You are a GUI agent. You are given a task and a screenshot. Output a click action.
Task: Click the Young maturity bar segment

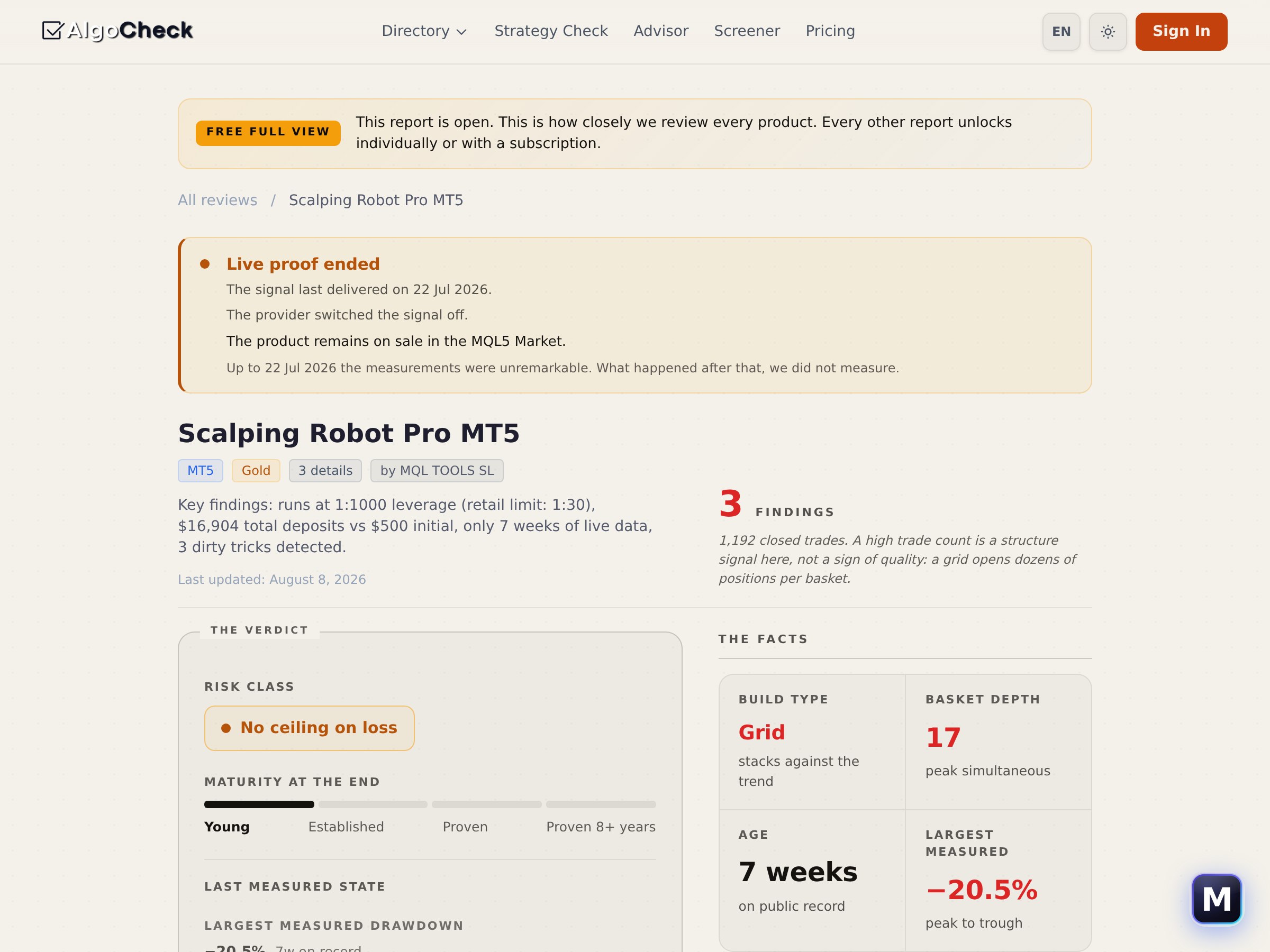(259, 804)
